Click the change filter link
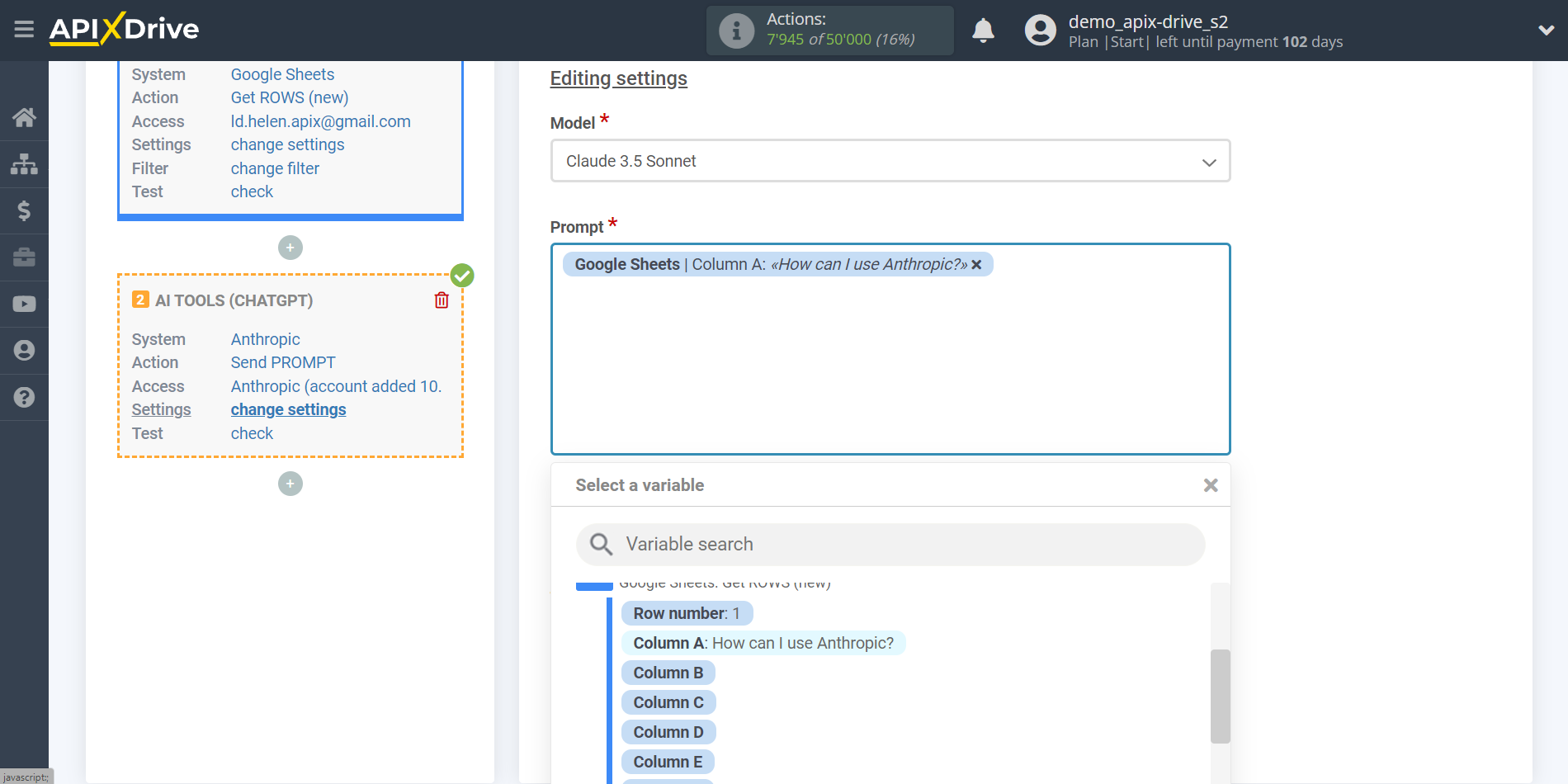Screen dimensions: 1568x784 [x=275, y=168]
